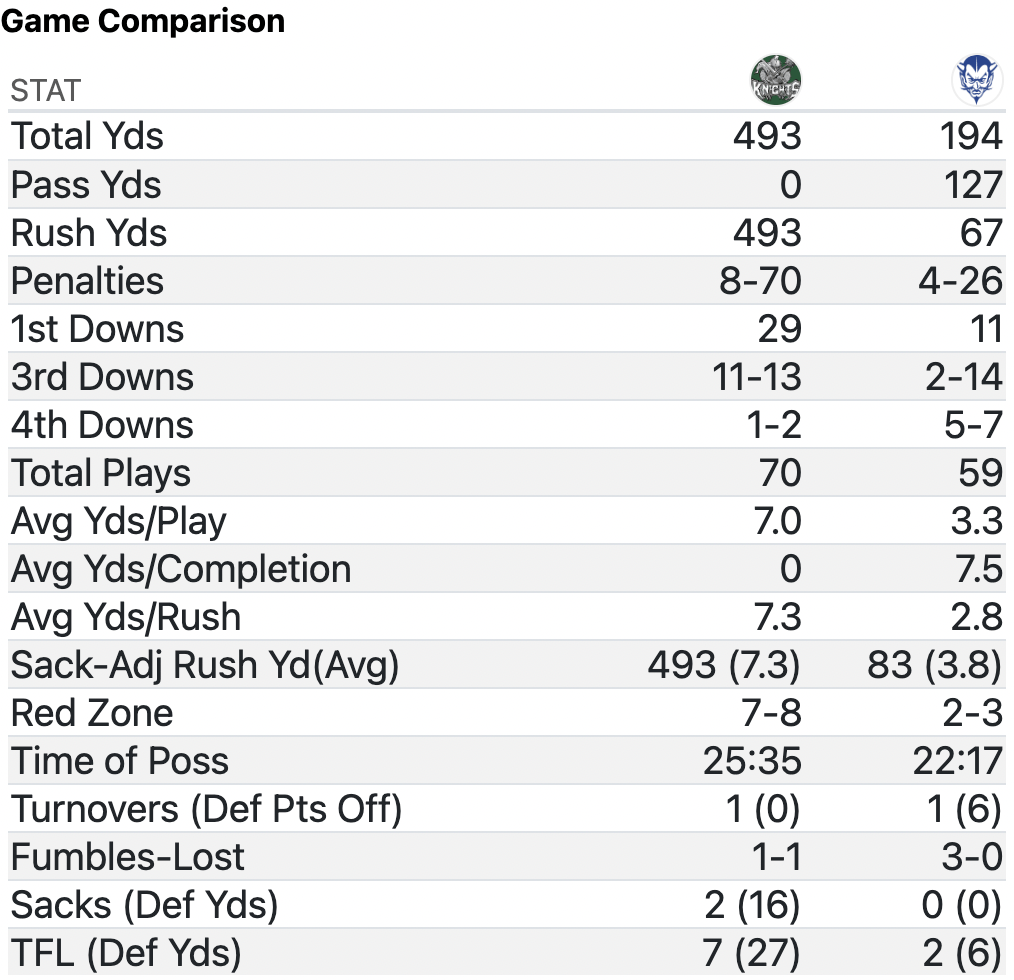Click the Total Yds row label
This screenshot has height=980, width=1014.
(87, 136)
